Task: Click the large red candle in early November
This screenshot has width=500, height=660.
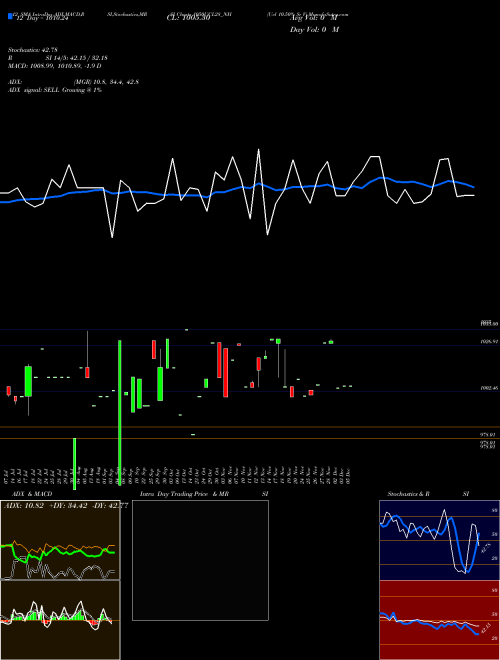Action: [x=226, y=373]
